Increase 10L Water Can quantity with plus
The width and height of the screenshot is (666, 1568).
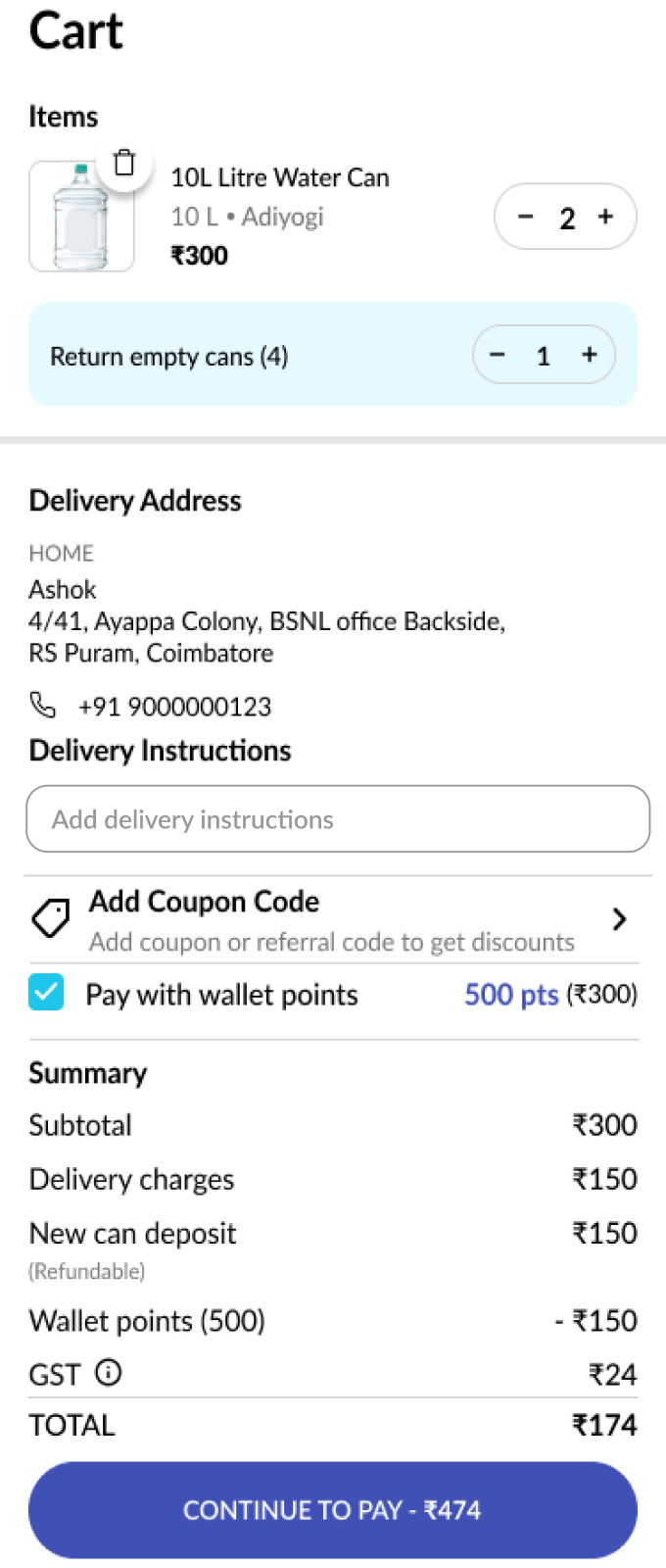605,217
